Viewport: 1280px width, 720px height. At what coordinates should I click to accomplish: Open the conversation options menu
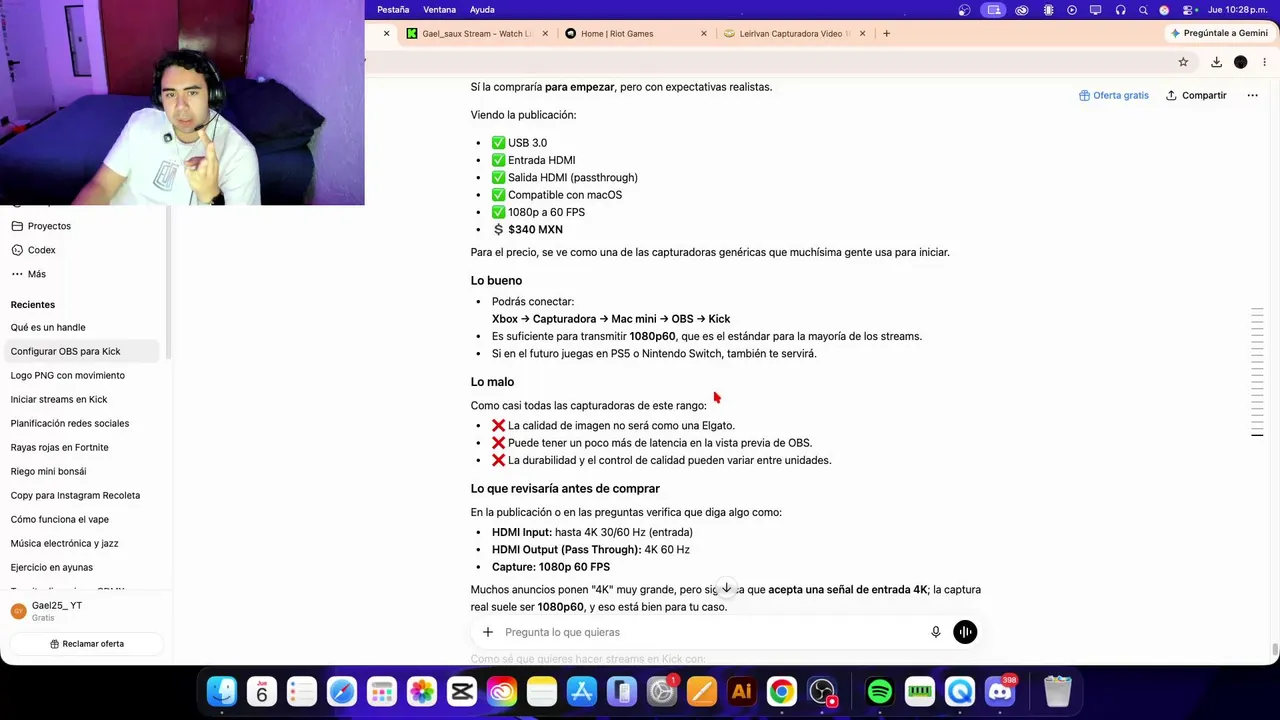[1252, 96]
